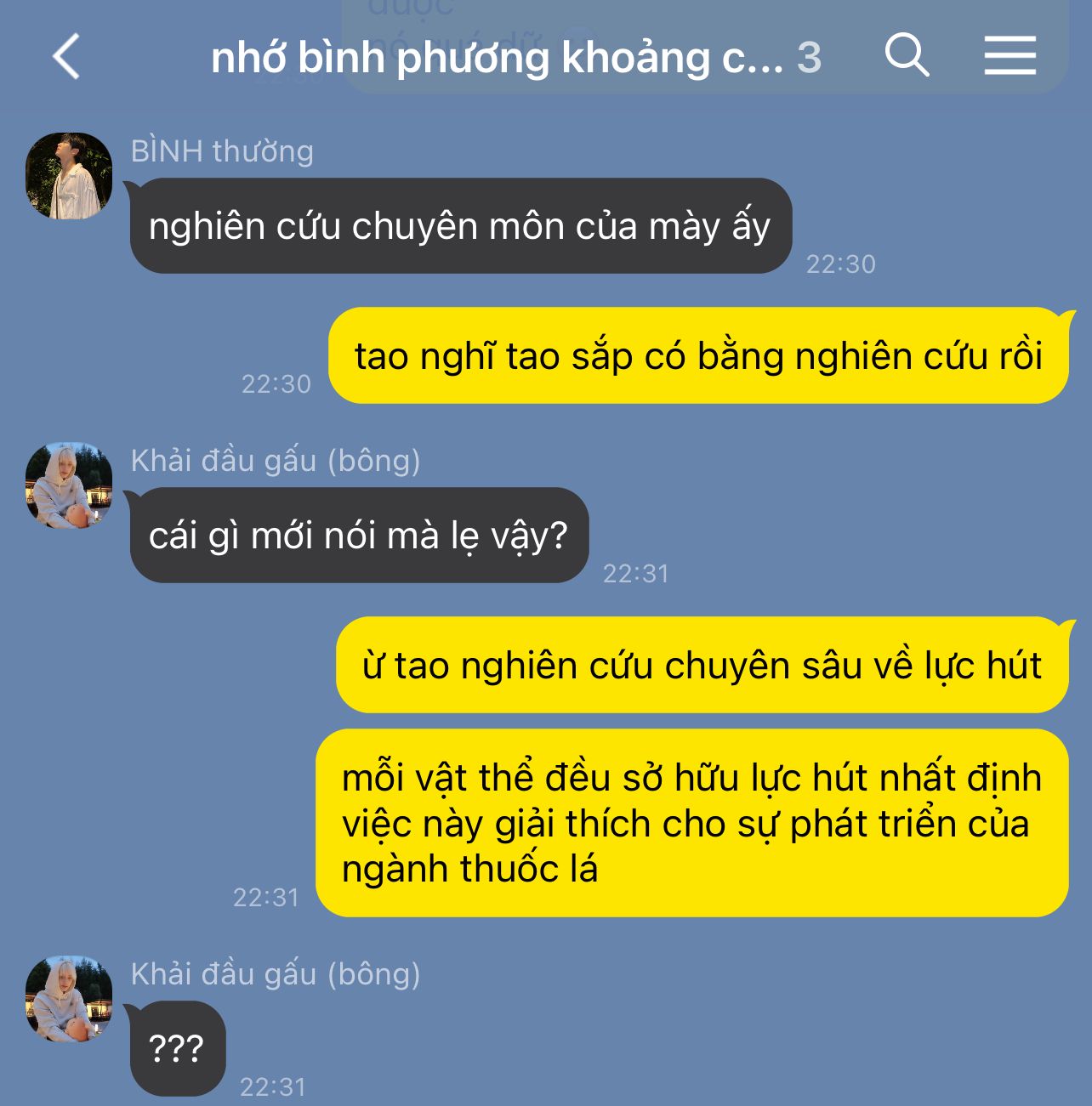This screenshot has width=1092, height=1106.
Task: Tap the '???' message bubble
Action: tap(177, 1049)
